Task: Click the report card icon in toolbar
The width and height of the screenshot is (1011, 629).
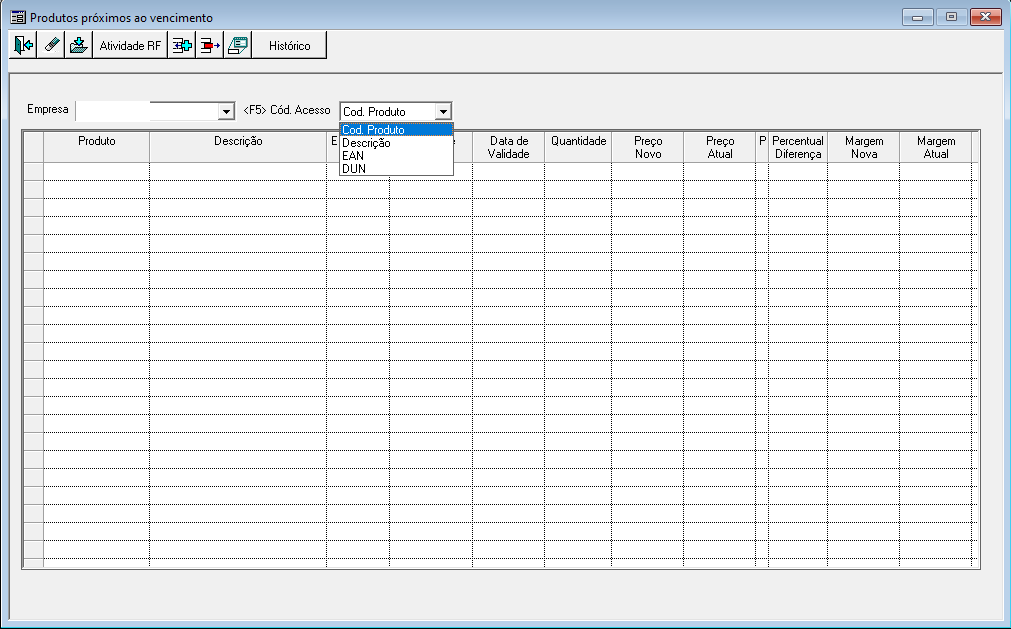Action: pos(237,45)
